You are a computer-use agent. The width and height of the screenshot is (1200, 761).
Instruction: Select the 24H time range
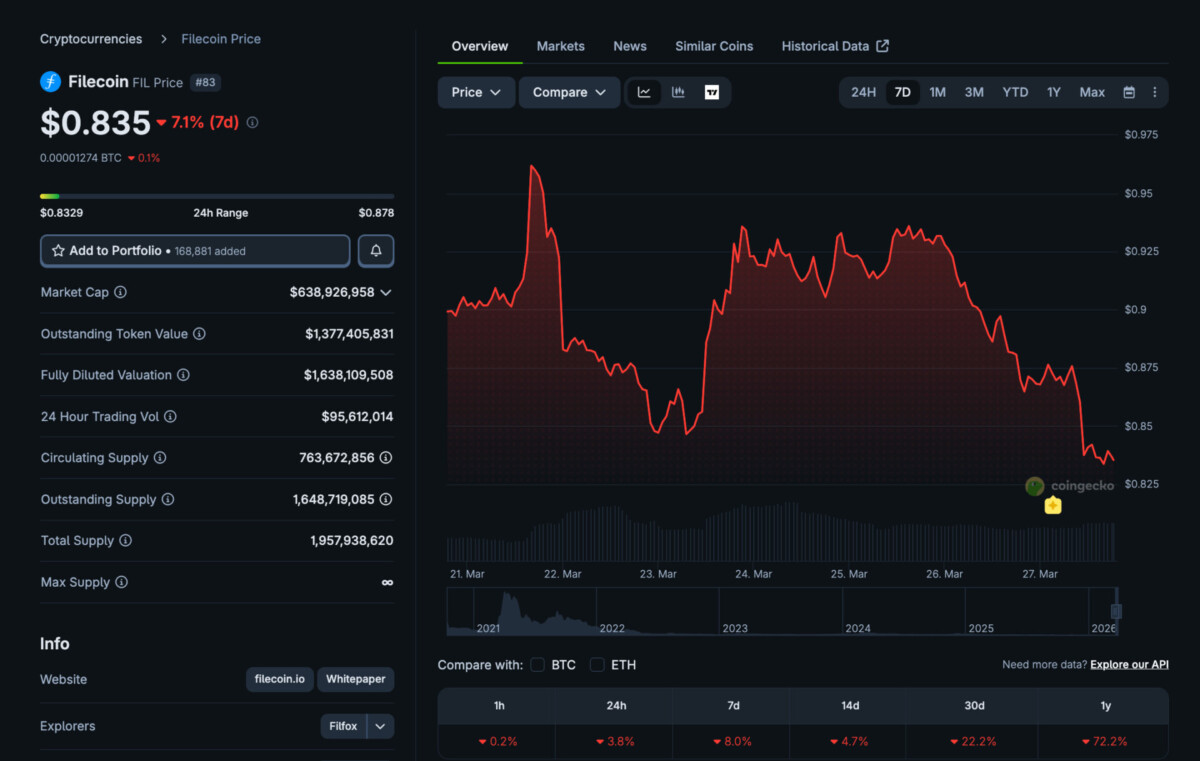[x=863, y=92]
